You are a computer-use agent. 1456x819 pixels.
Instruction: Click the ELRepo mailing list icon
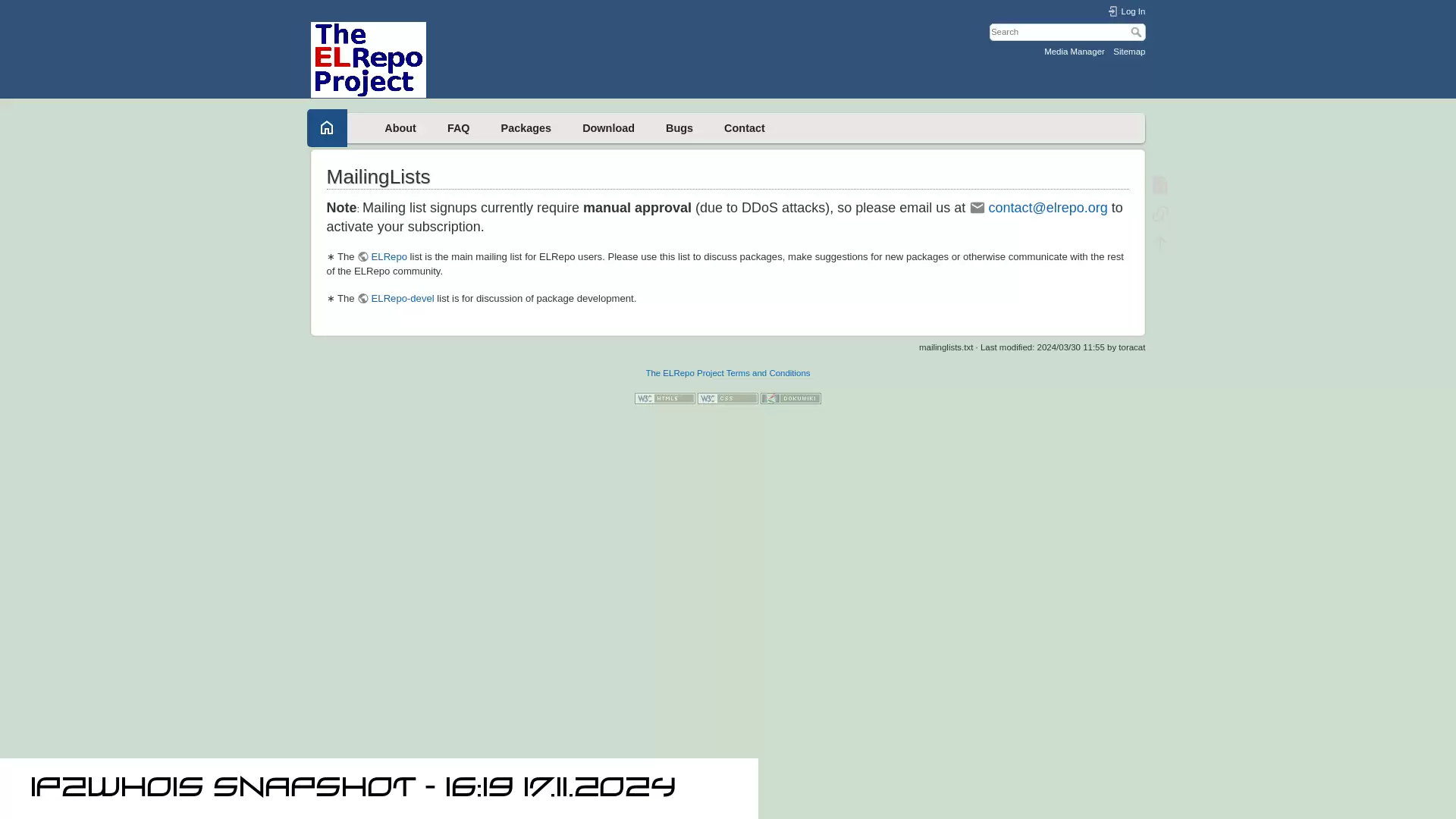(362, 256)
